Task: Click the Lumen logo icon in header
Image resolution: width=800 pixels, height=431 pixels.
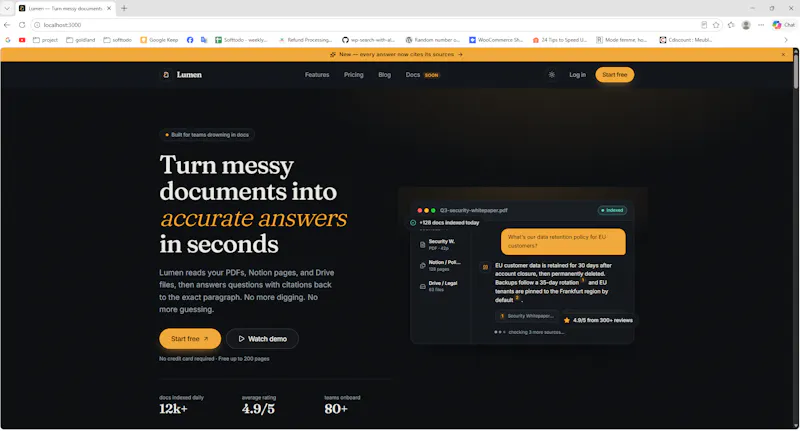Action: (x=166, y=75)
